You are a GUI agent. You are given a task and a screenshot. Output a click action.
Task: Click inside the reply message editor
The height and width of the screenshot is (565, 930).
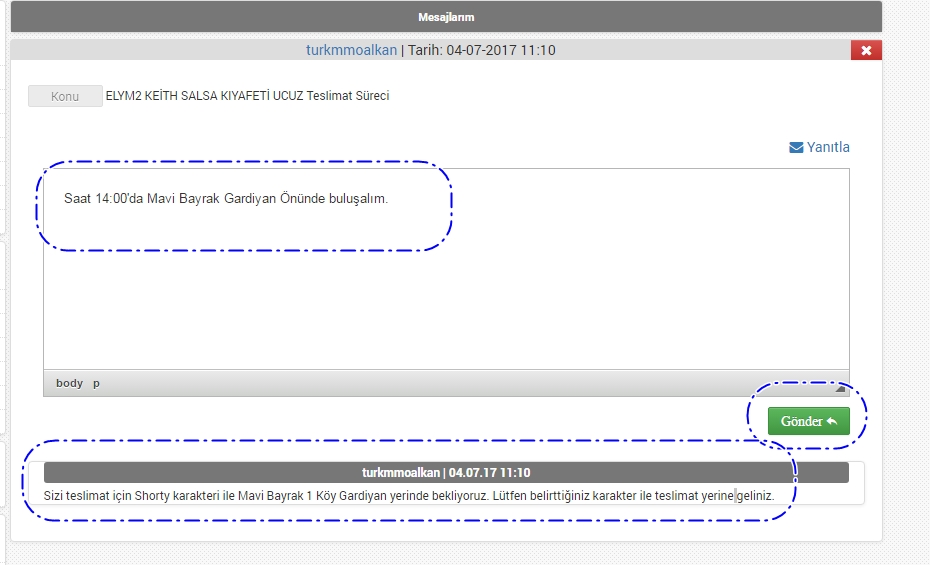446,269
